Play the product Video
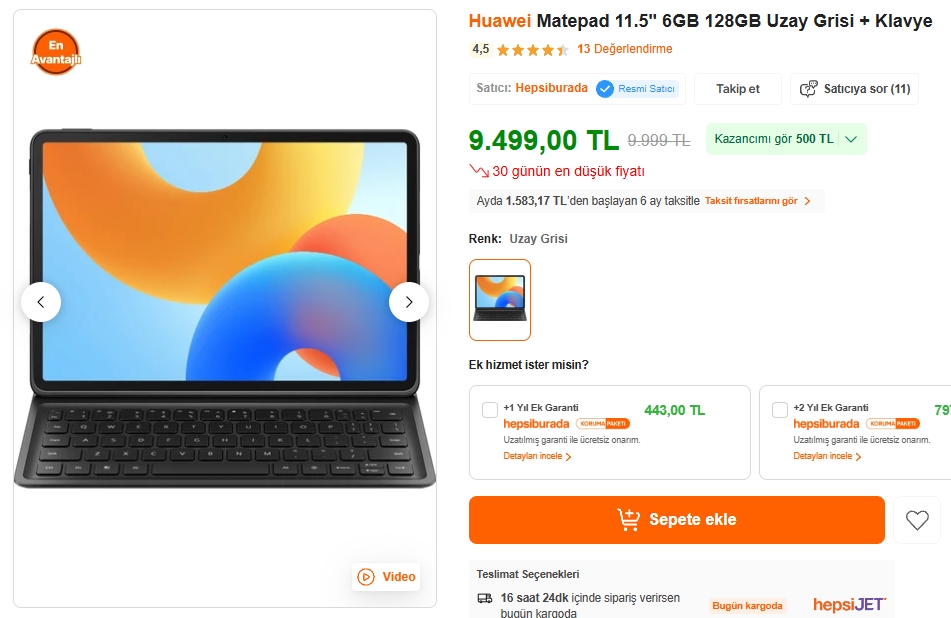 tap(386, 576)
